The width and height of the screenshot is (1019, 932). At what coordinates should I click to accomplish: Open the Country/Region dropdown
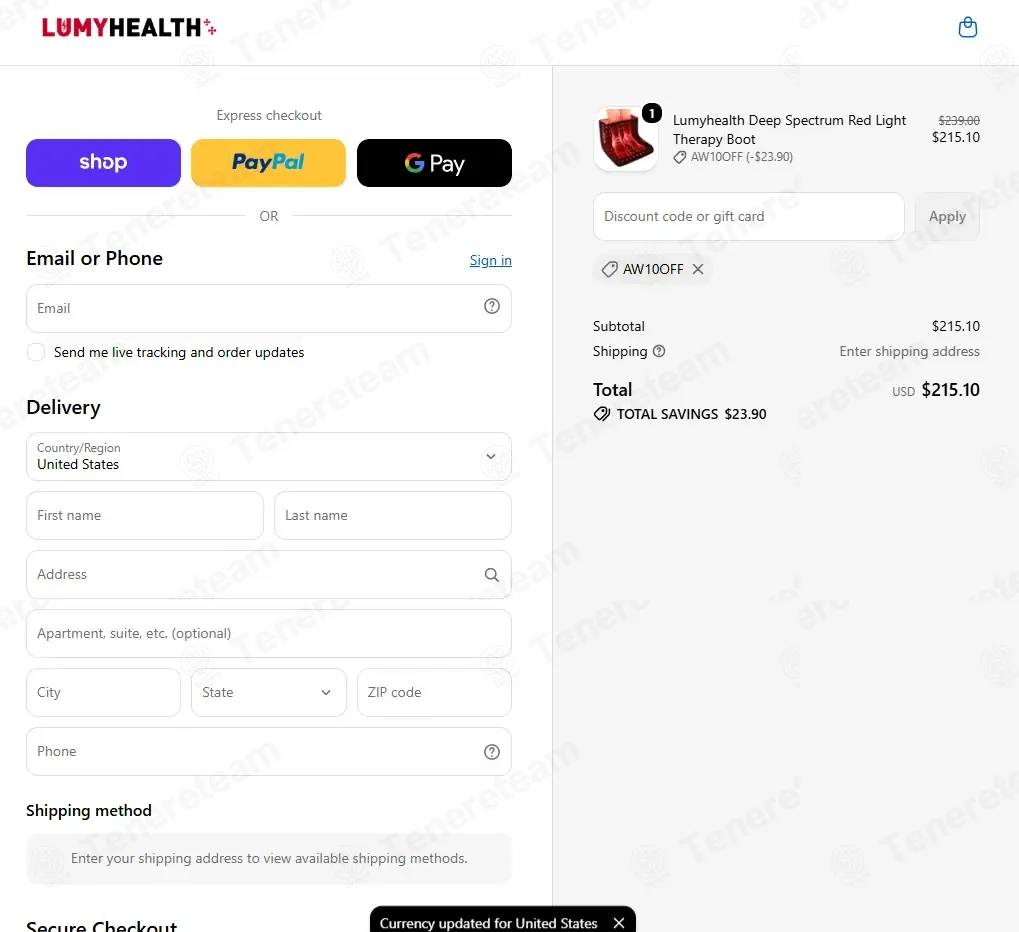[x=268, y=457]
